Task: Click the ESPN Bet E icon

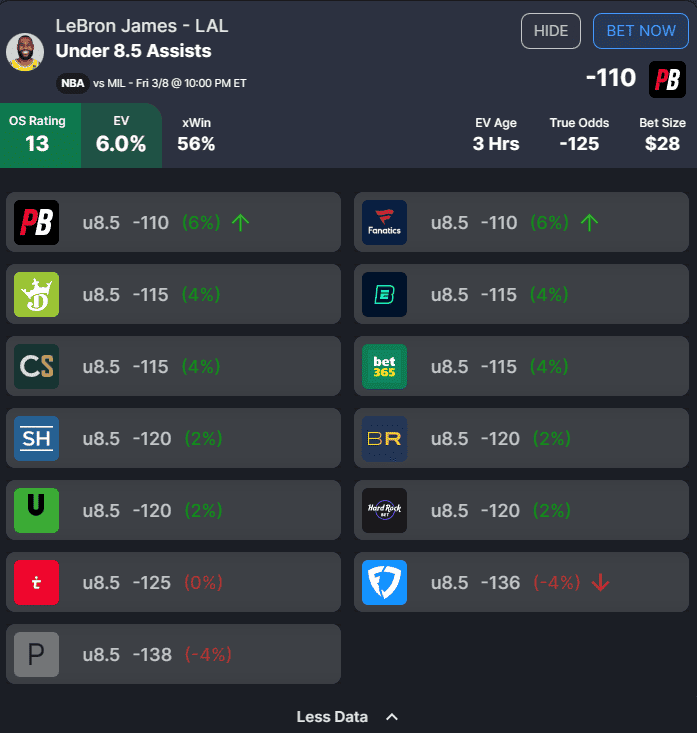Action: (384, 295)
